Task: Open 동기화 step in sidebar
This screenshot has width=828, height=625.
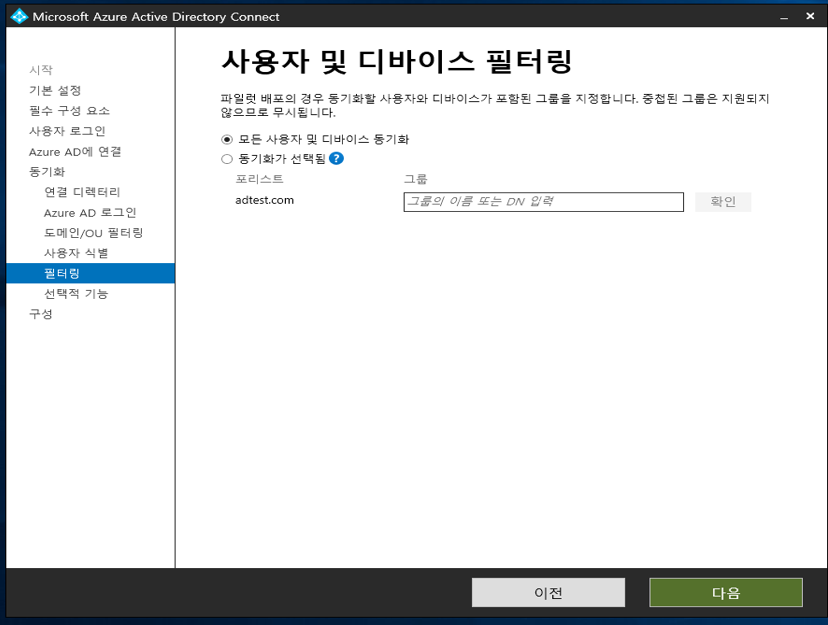Action: (x=47, y=172)
